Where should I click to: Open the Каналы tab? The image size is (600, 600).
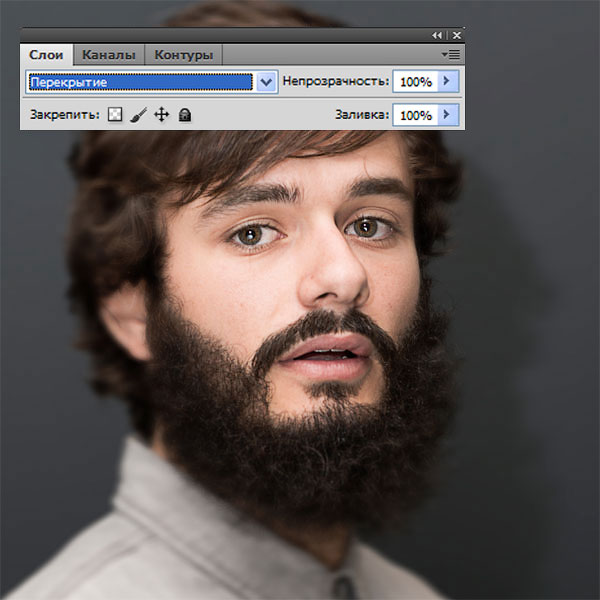(109, 55)
